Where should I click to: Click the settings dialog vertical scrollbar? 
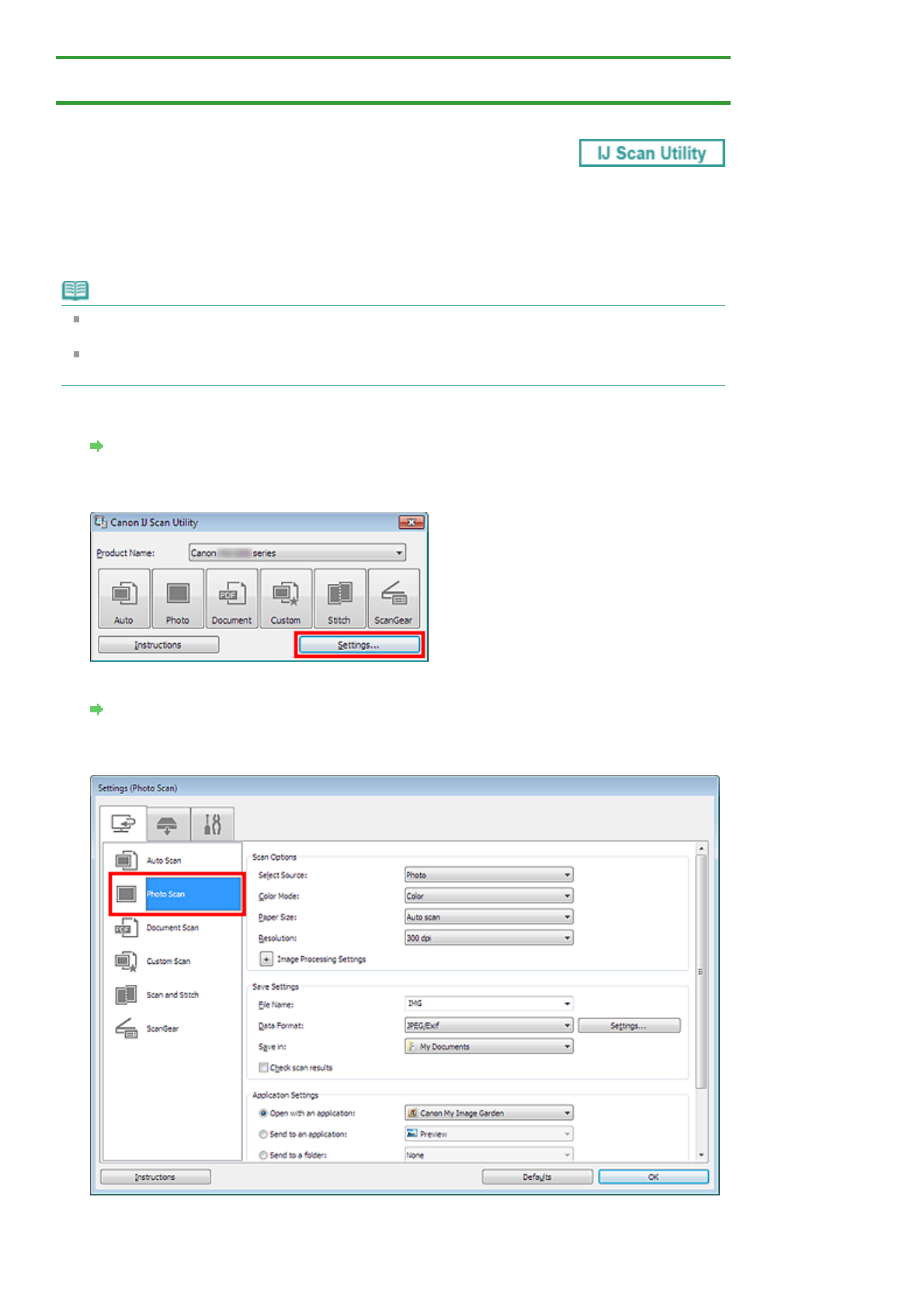point(701,971)
